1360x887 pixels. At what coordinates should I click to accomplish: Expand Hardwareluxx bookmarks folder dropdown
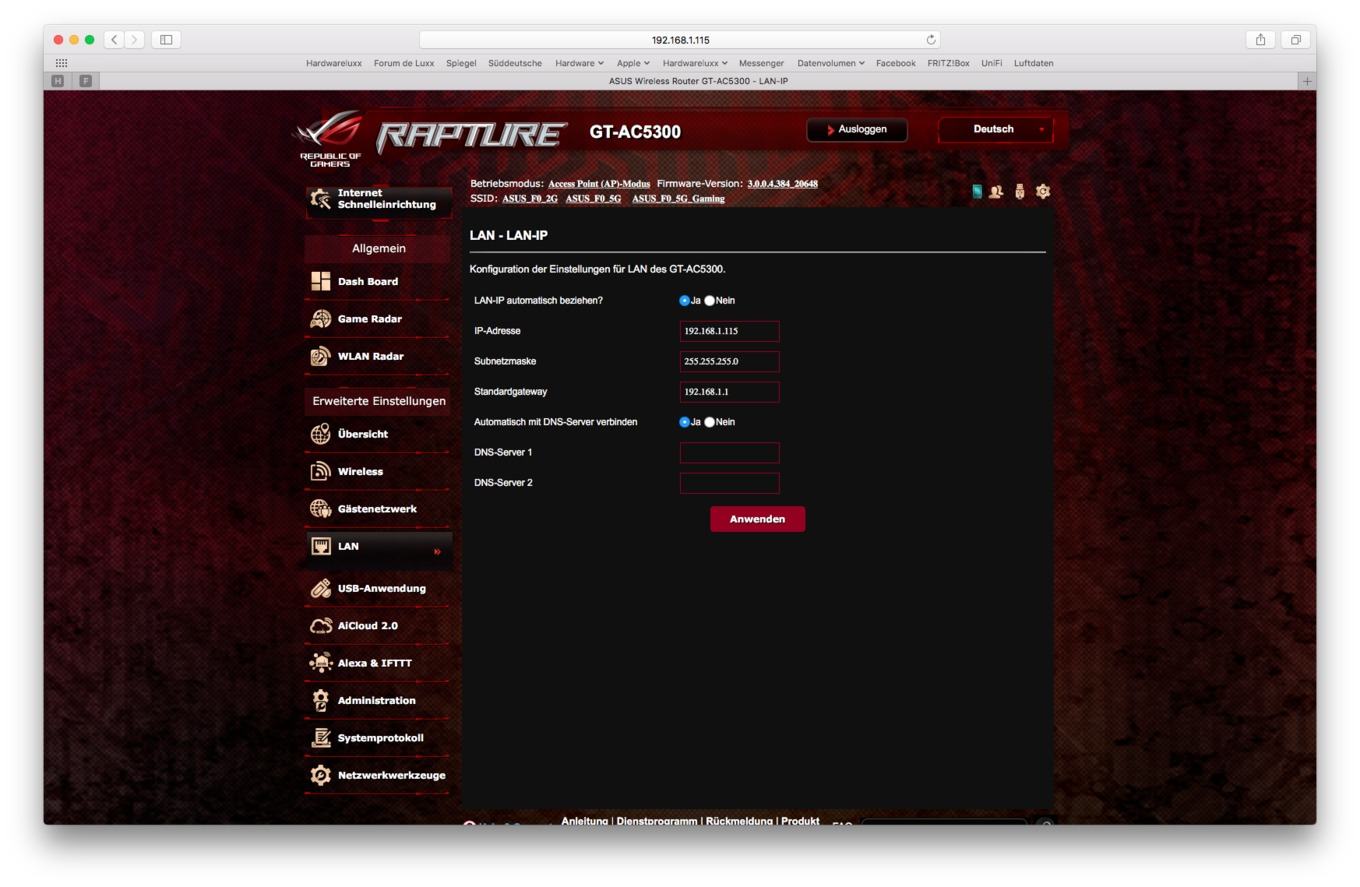click(x=695, y=63)
